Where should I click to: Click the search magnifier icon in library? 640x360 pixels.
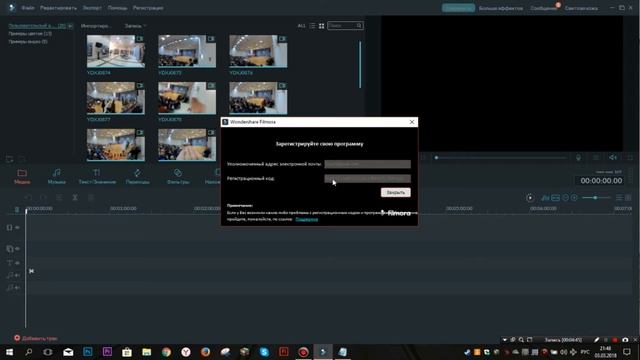359,26
